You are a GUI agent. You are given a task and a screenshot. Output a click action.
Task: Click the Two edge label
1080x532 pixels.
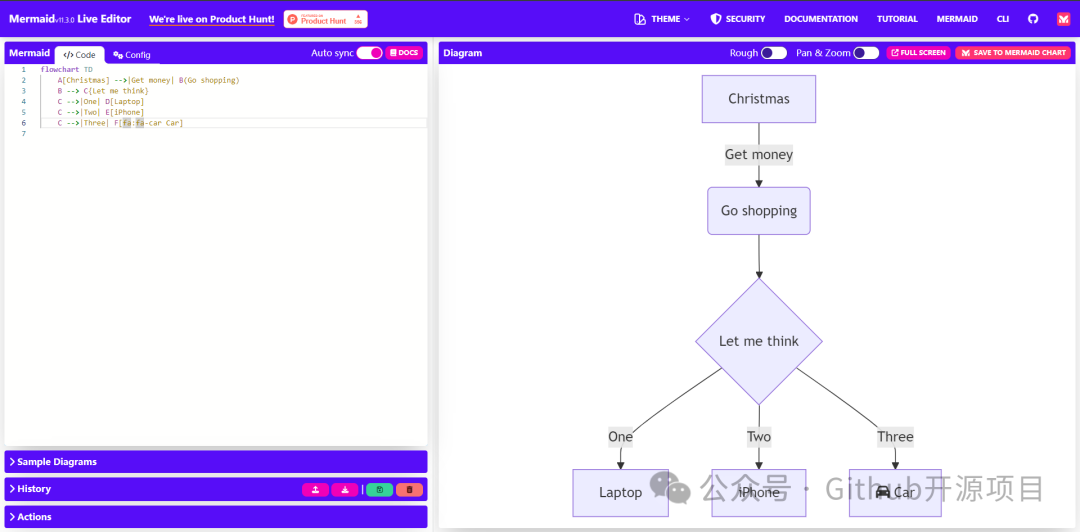coord(758,437)
